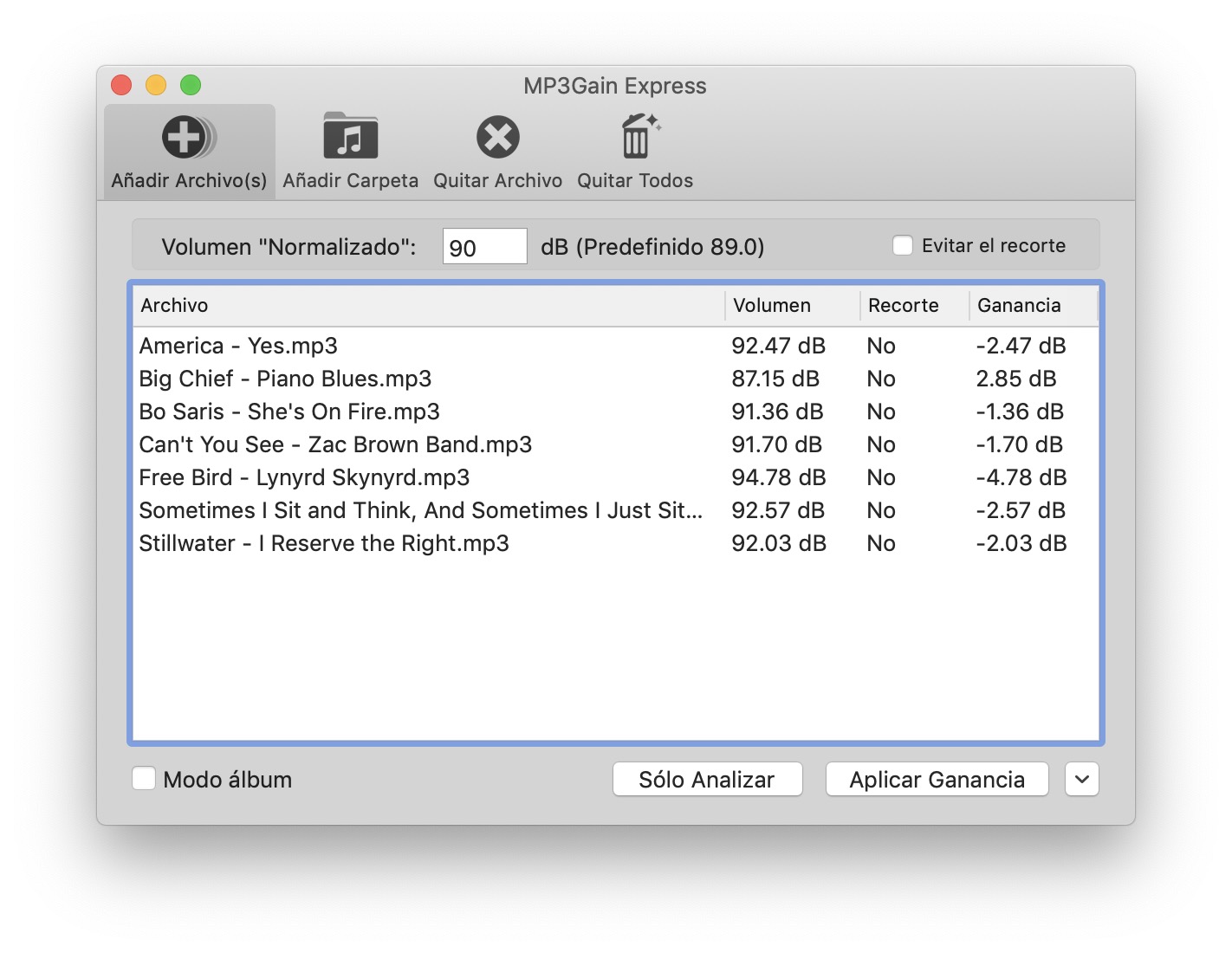Click the Ganancia column header
The width and height of the screenshot is (1232, 953).
pyautogui.click(x=1019, y=305)
